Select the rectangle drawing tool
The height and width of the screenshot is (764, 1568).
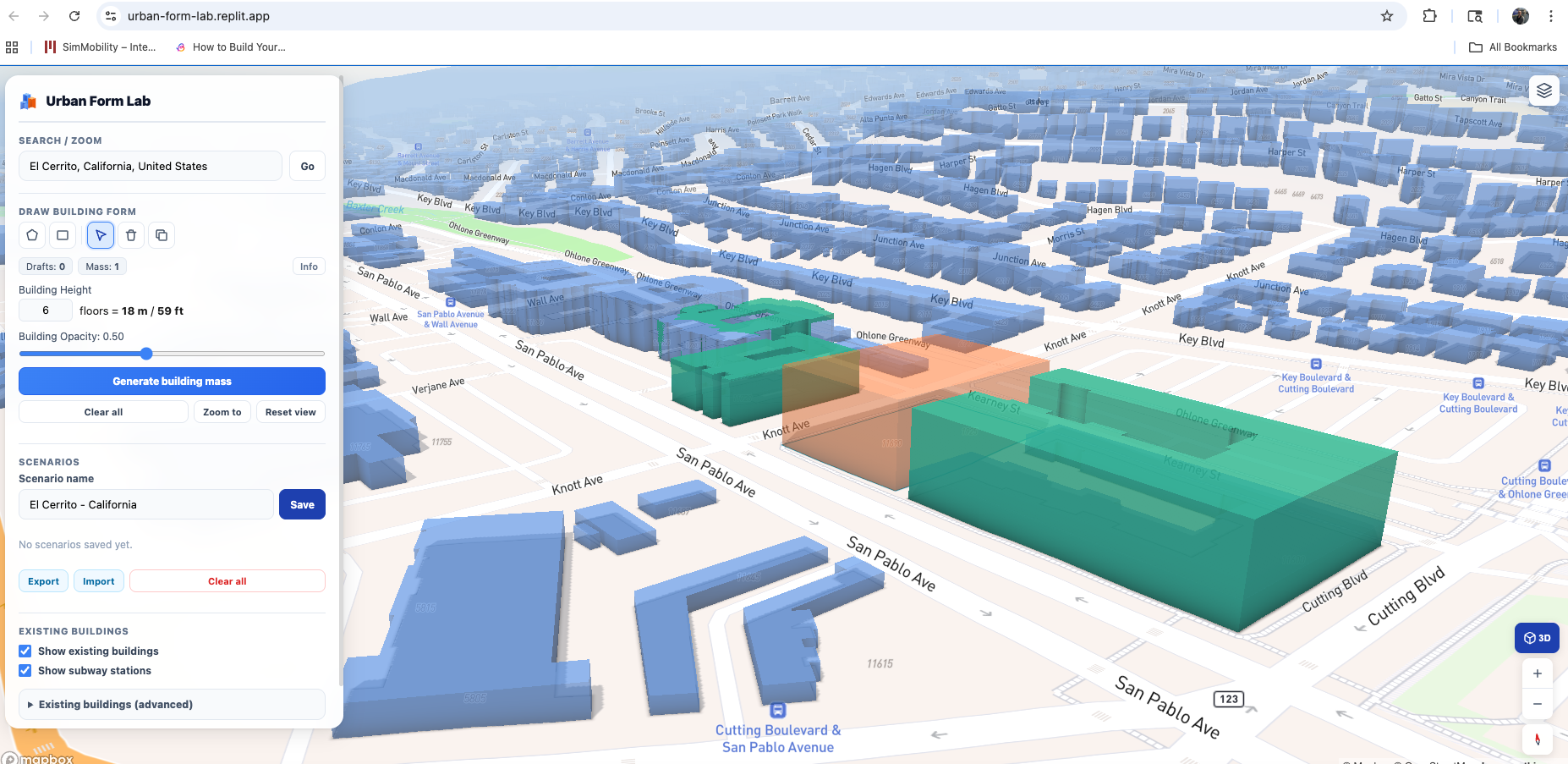click(62, 235)
